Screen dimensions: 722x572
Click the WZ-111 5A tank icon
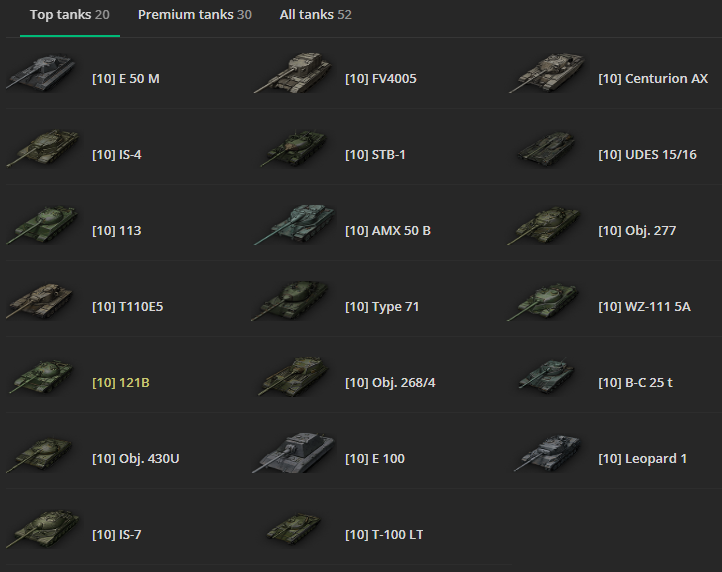tap(543, 302)
